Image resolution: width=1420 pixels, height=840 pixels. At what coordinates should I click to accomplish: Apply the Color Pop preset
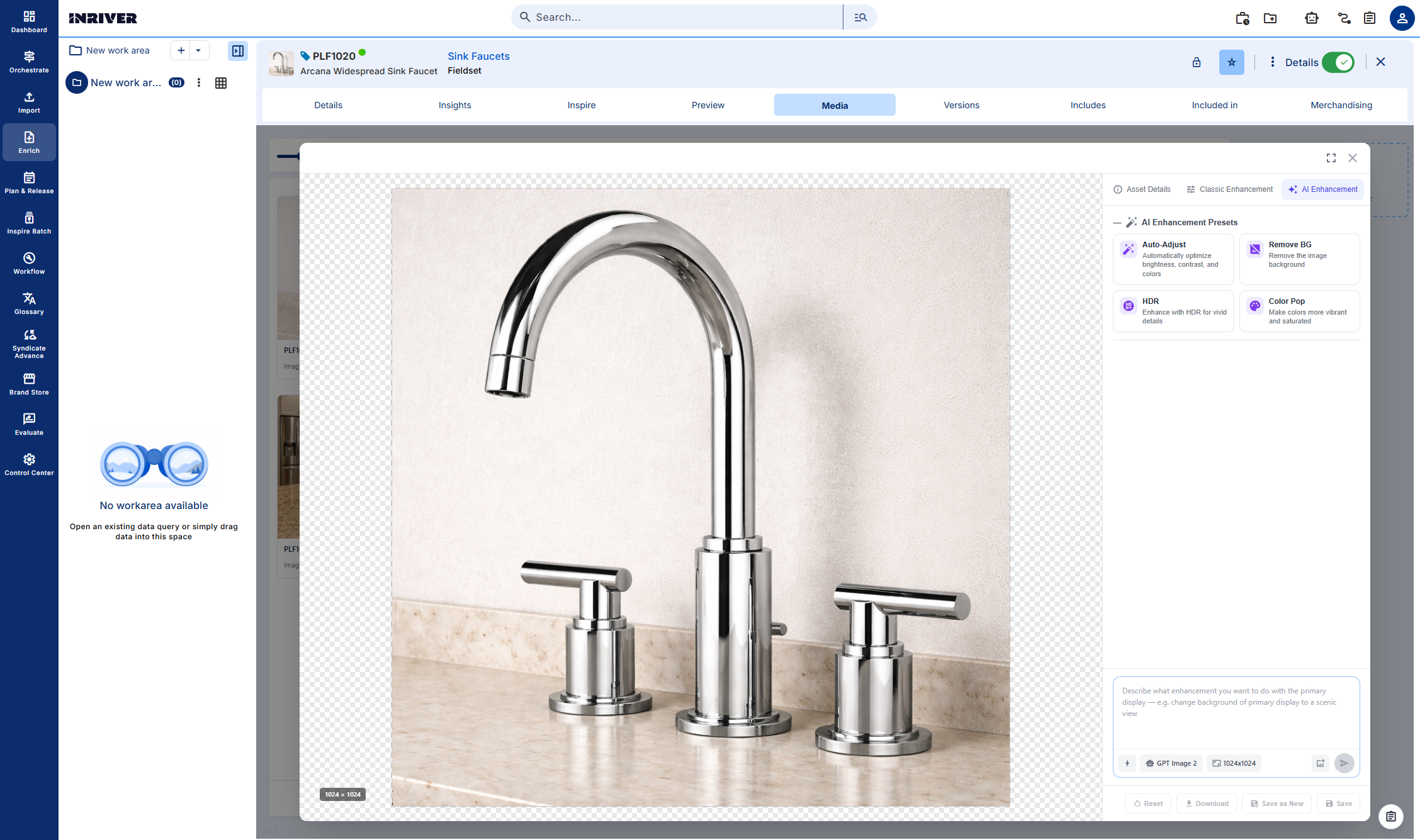pos(1299,311)
